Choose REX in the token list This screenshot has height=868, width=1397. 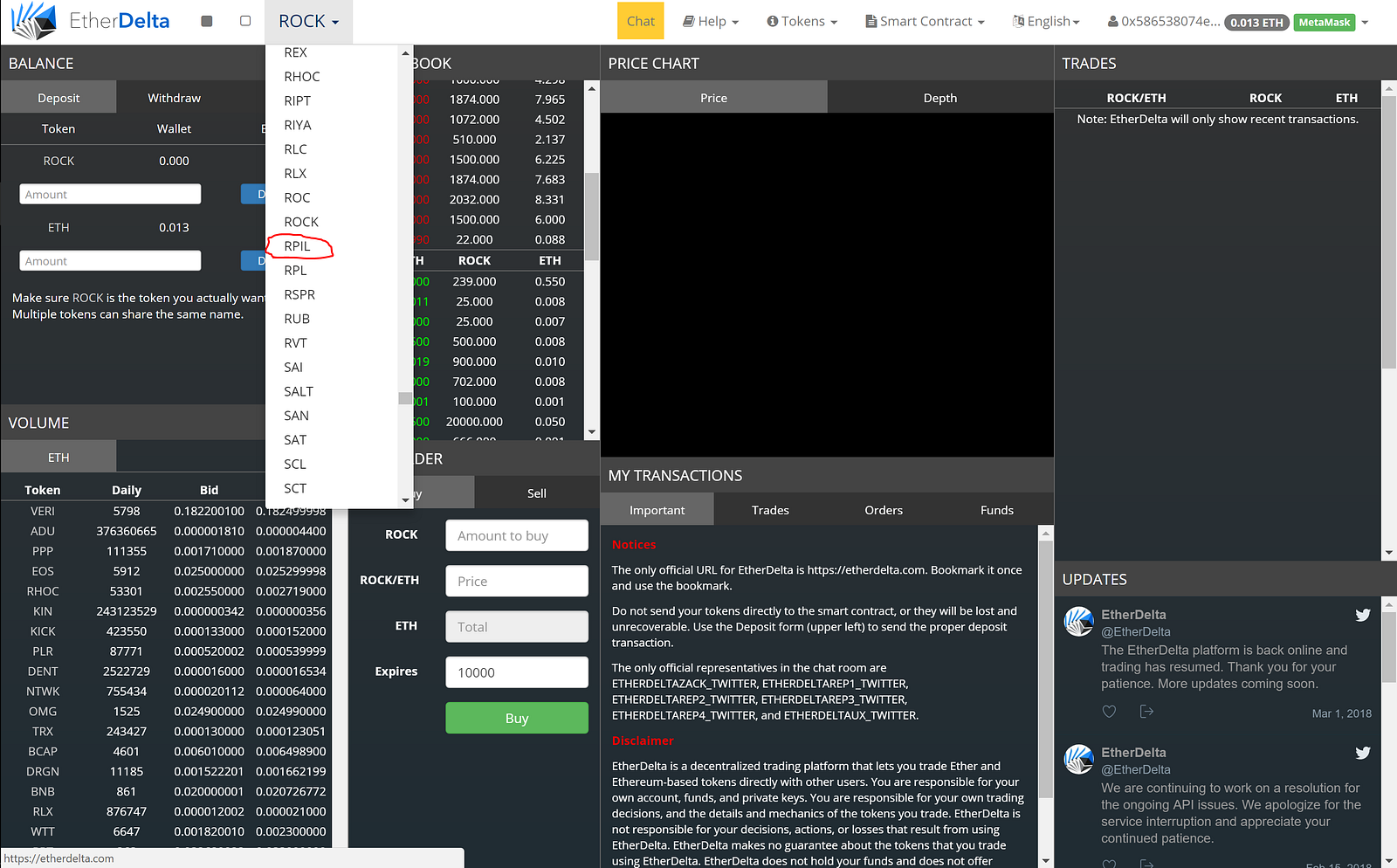tap(295, 52)
